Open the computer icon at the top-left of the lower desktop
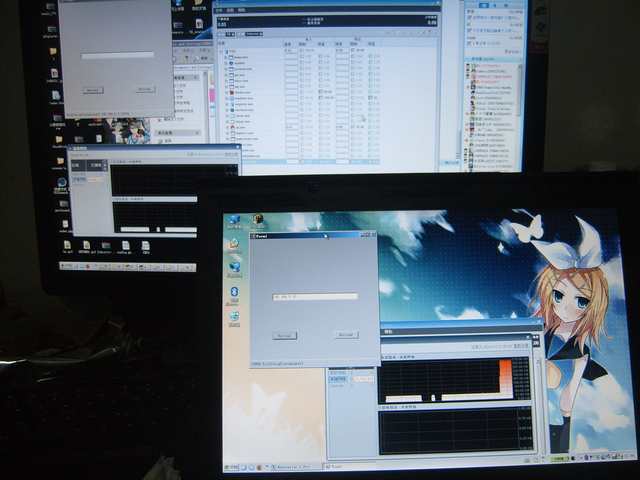Viewport: 640px width, 480px height. (x=234, y=221)
